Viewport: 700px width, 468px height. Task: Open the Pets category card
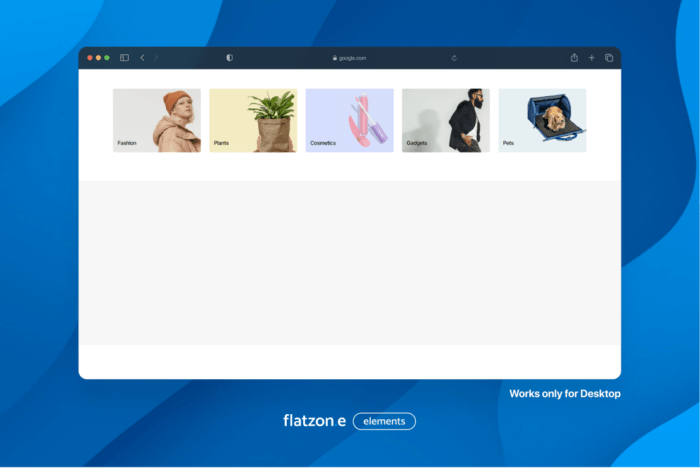542,120
